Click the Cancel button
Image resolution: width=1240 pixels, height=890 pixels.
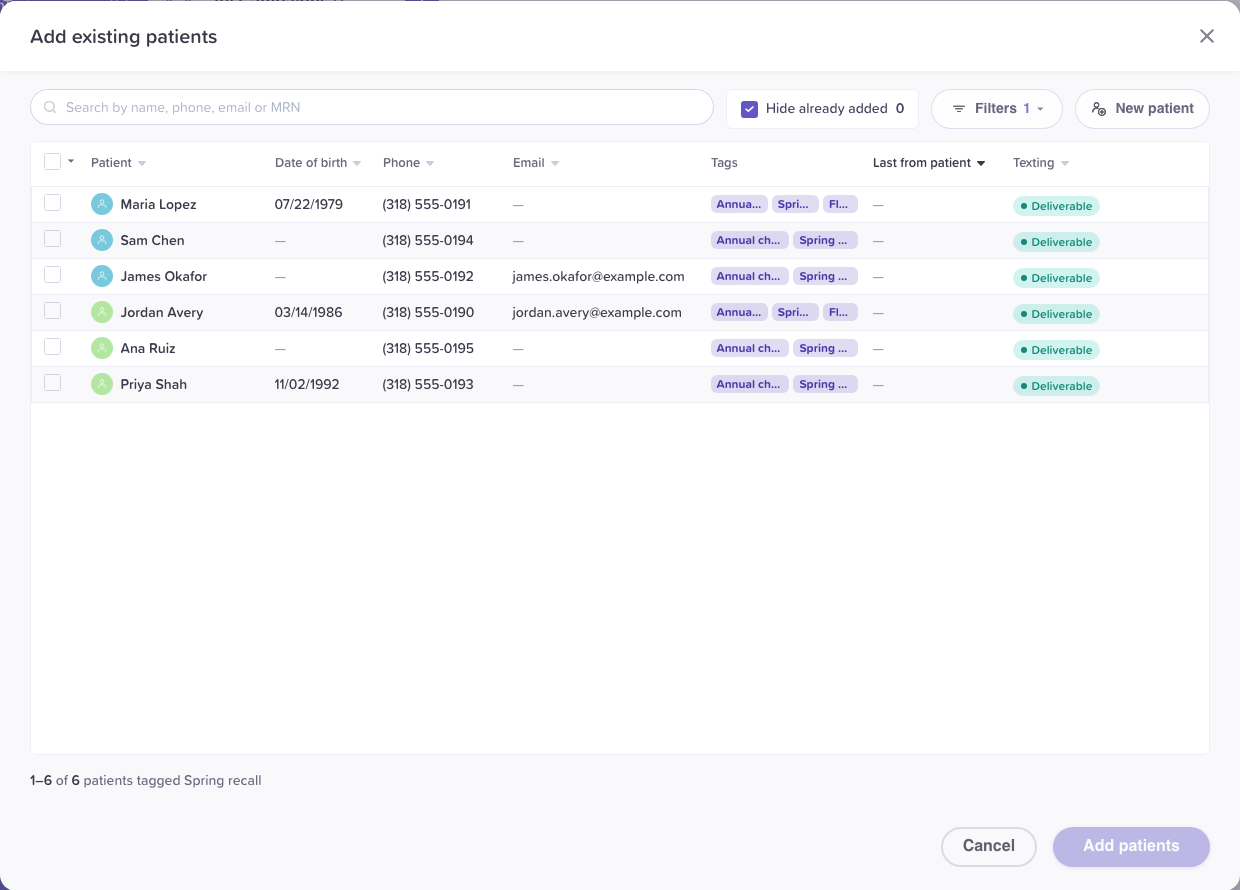pos(989,846)
